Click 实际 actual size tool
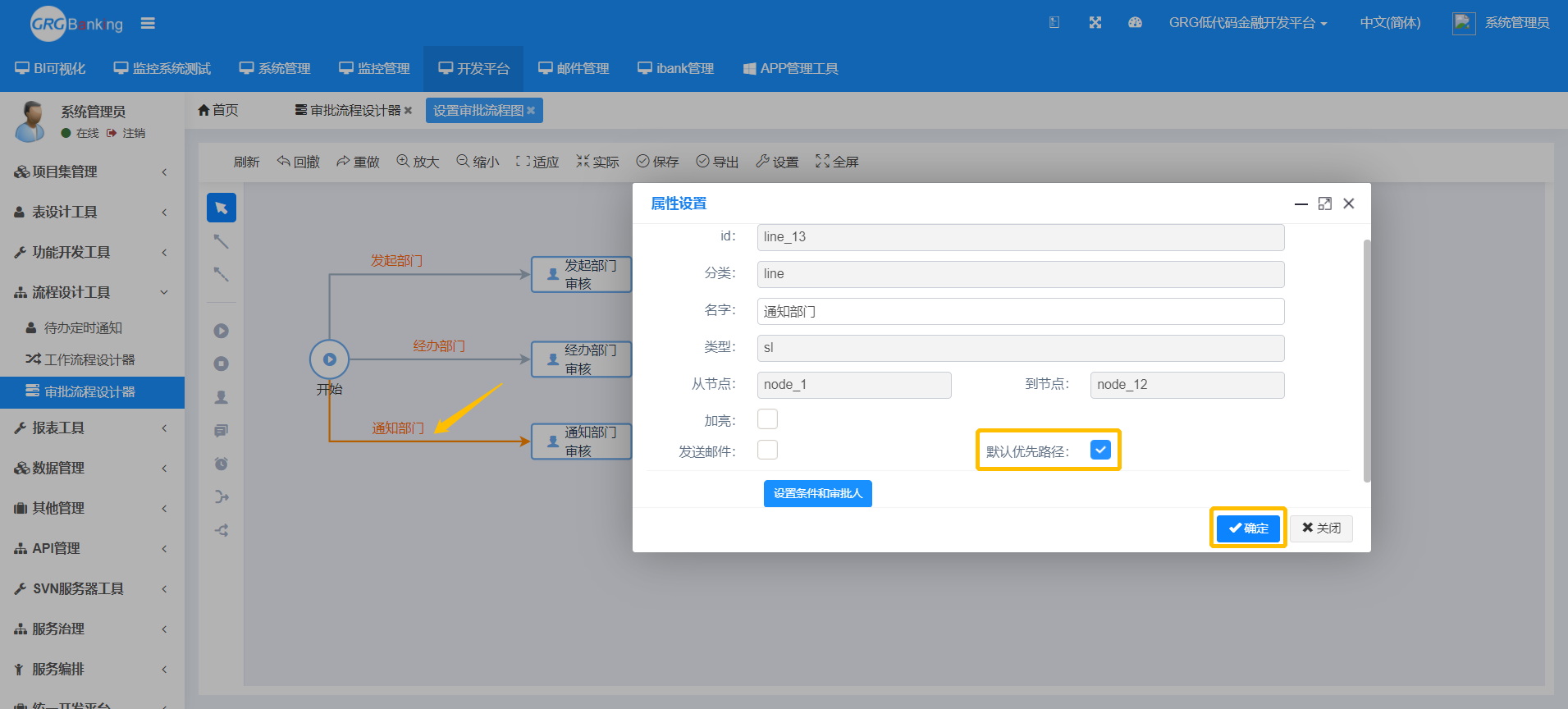The image size is (1568, 709). pyautogui.click(x=597, y=162)
